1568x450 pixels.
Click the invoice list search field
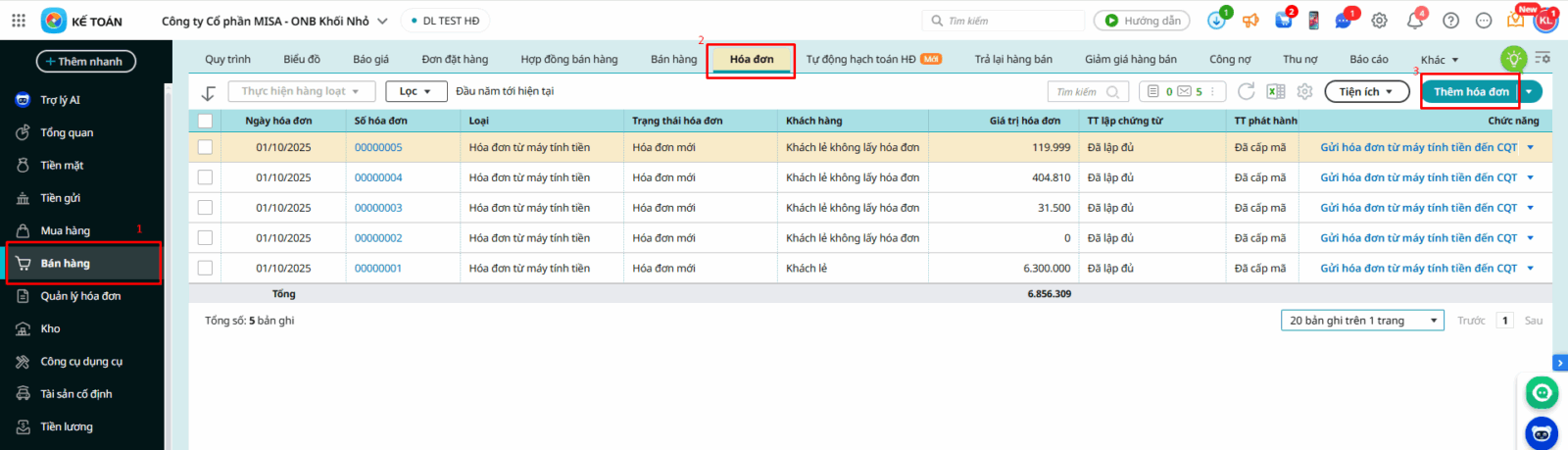(x=1078, y=91)
